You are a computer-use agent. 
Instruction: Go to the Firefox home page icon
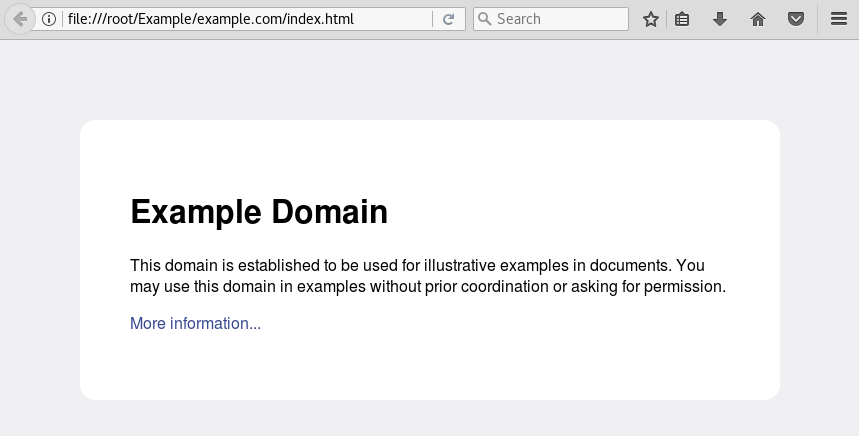758,20
